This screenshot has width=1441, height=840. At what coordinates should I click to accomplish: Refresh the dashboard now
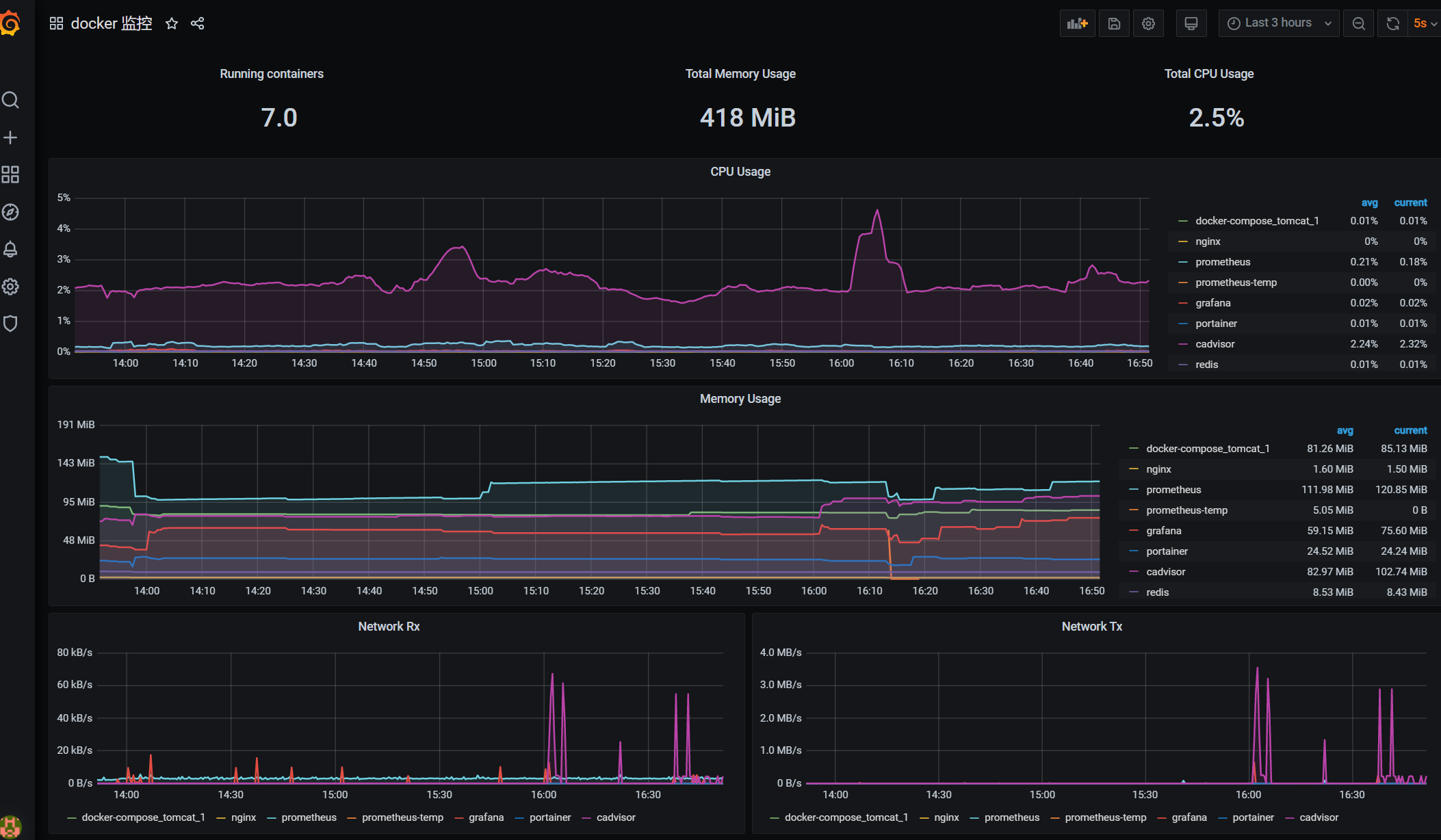point(1392,23)
